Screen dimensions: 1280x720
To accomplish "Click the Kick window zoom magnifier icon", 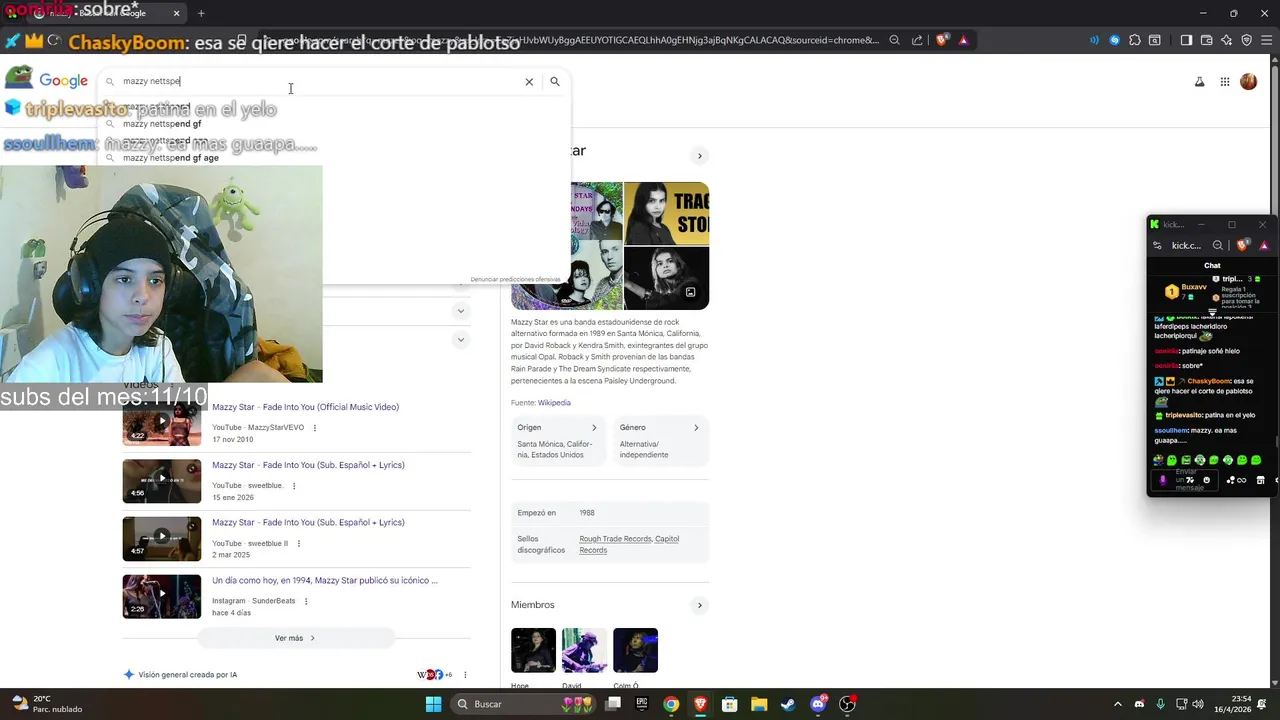I will [1217, 245].
